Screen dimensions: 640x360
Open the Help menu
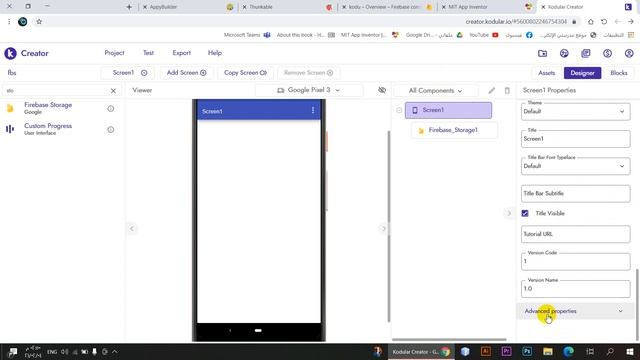(x=215, y=53)
